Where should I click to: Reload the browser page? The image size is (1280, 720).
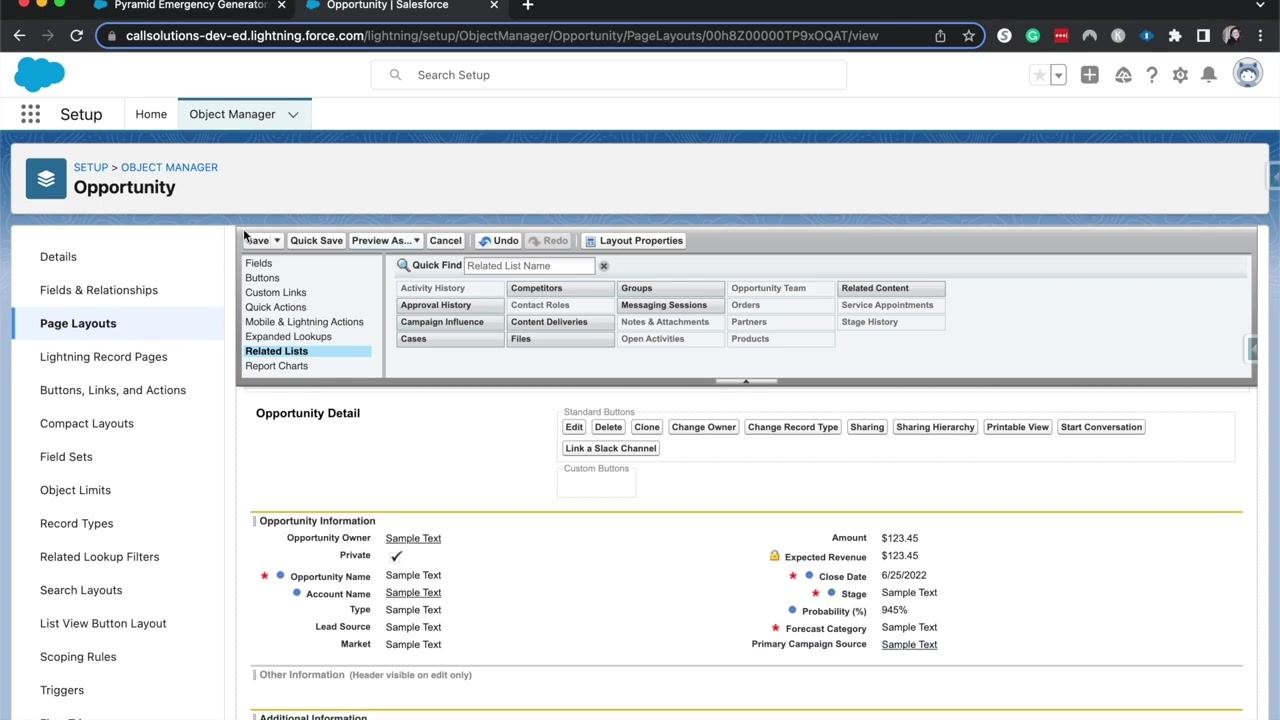click(x=76, y=36)
